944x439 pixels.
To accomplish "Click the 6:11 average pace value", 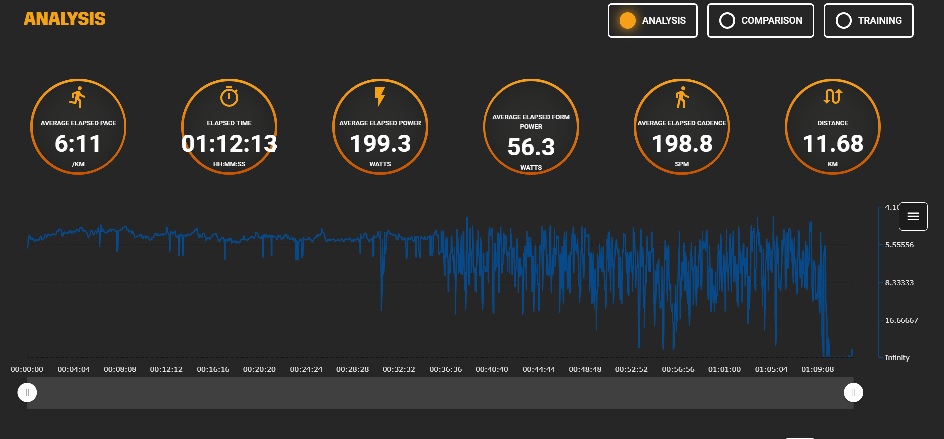I will coord(78,144).
